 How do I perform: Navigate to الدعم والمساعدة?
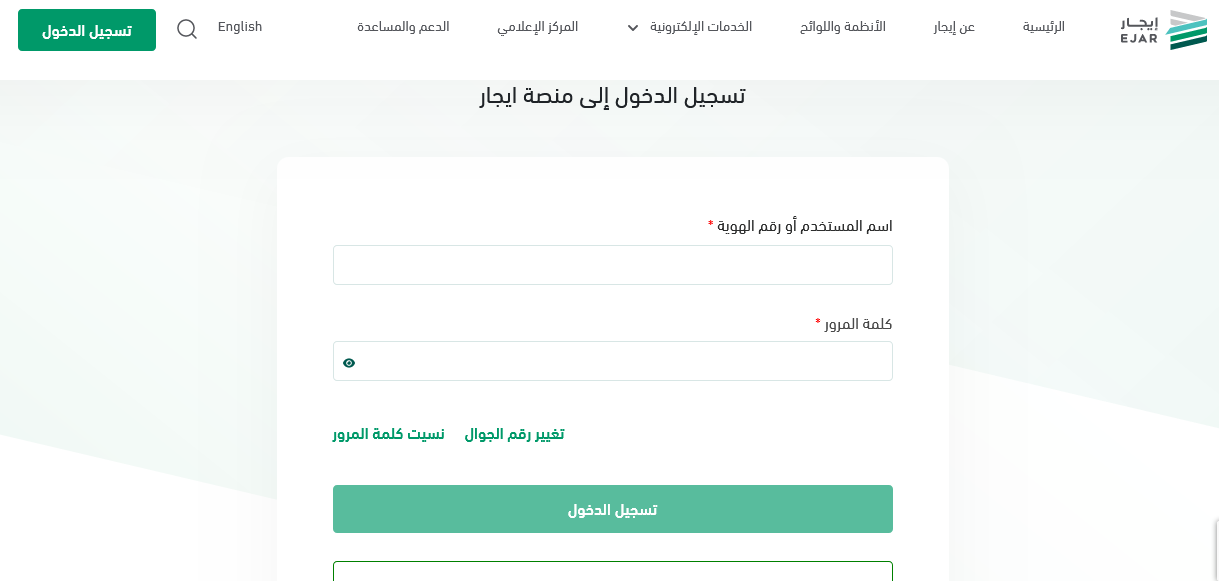point(403,27)
